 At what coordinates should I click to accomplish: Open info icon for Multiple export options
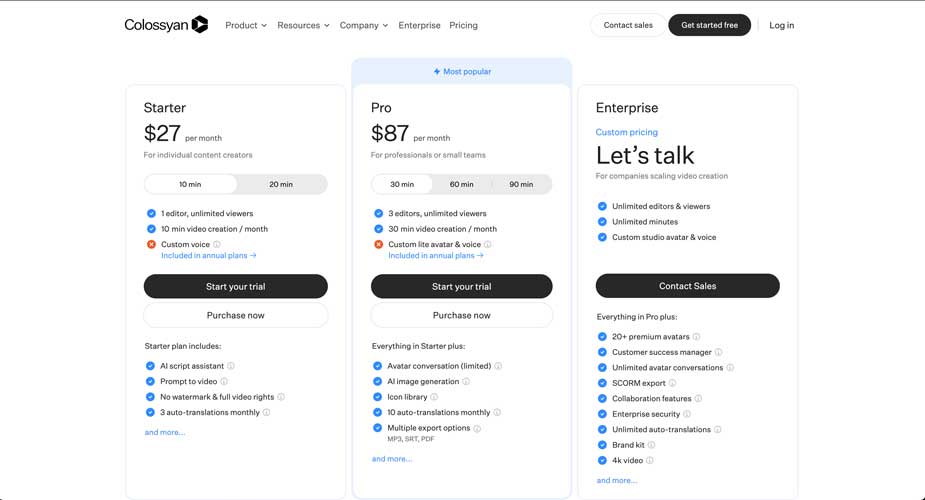[x=477, y=428]
